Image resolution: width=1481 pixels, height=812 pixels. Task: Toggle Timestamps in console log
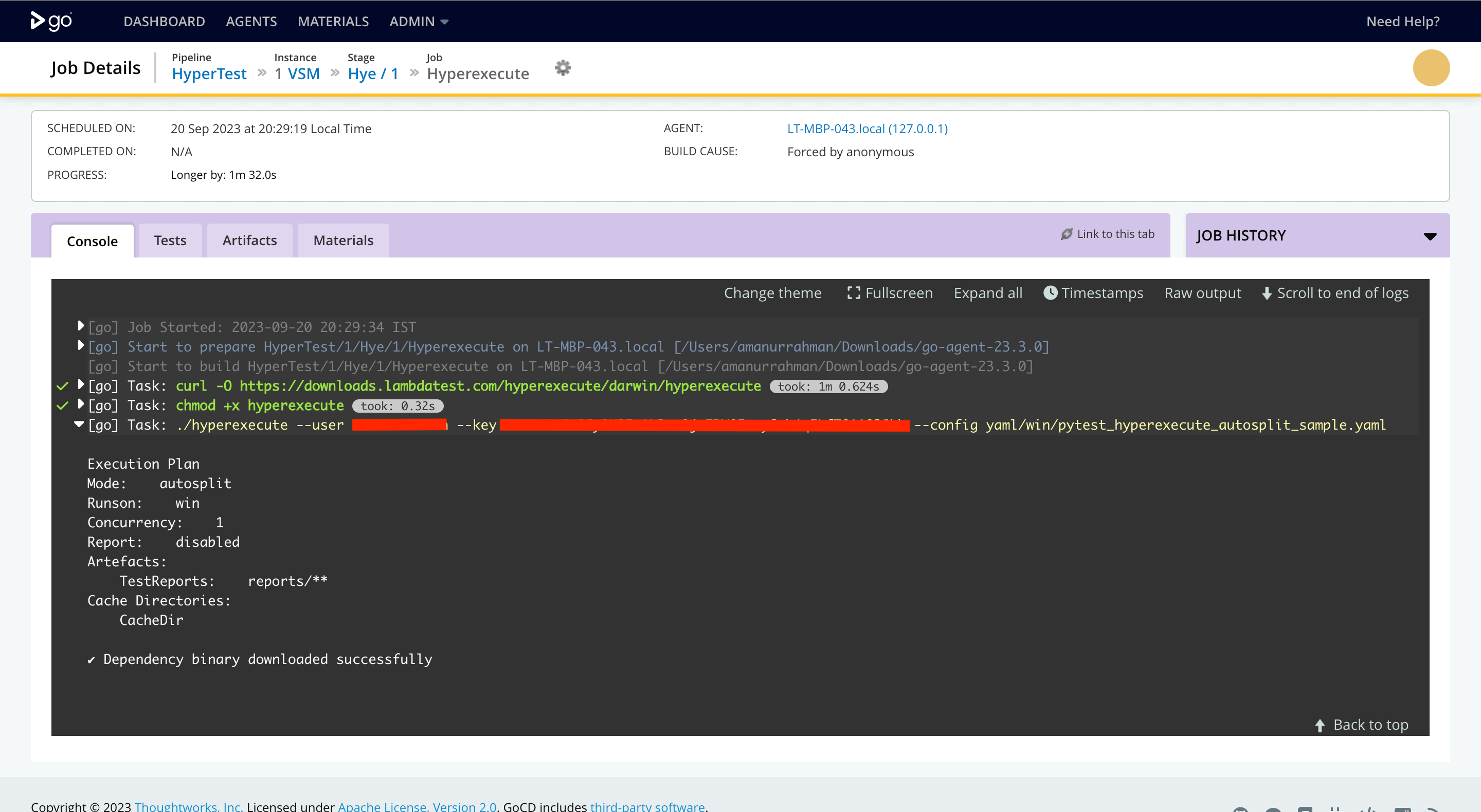[1093, 293]
